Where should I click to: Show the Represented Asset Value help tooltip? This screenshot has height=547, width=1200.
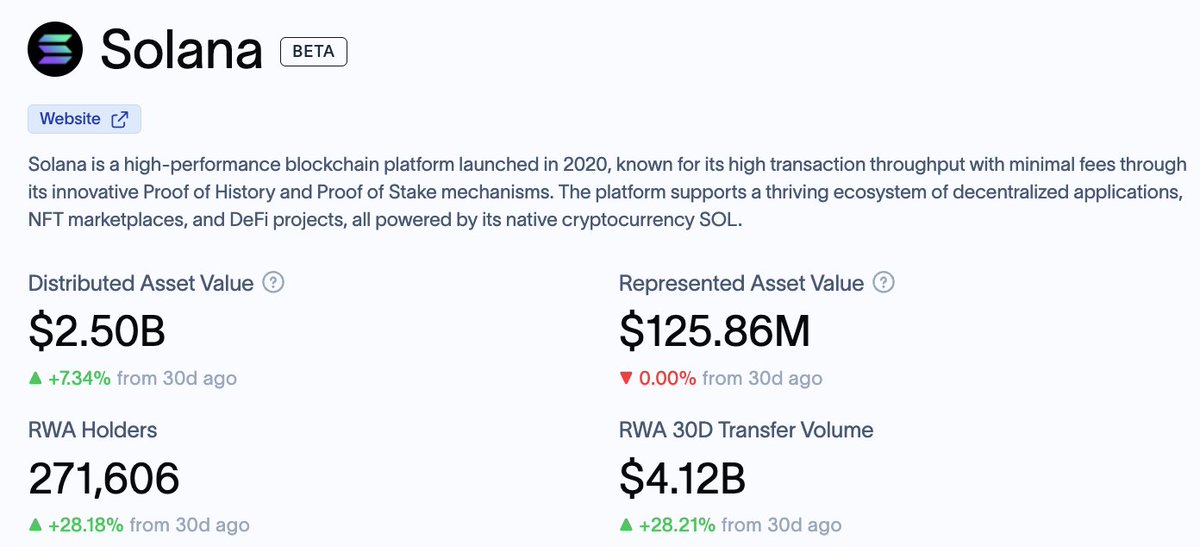point(883,283)
